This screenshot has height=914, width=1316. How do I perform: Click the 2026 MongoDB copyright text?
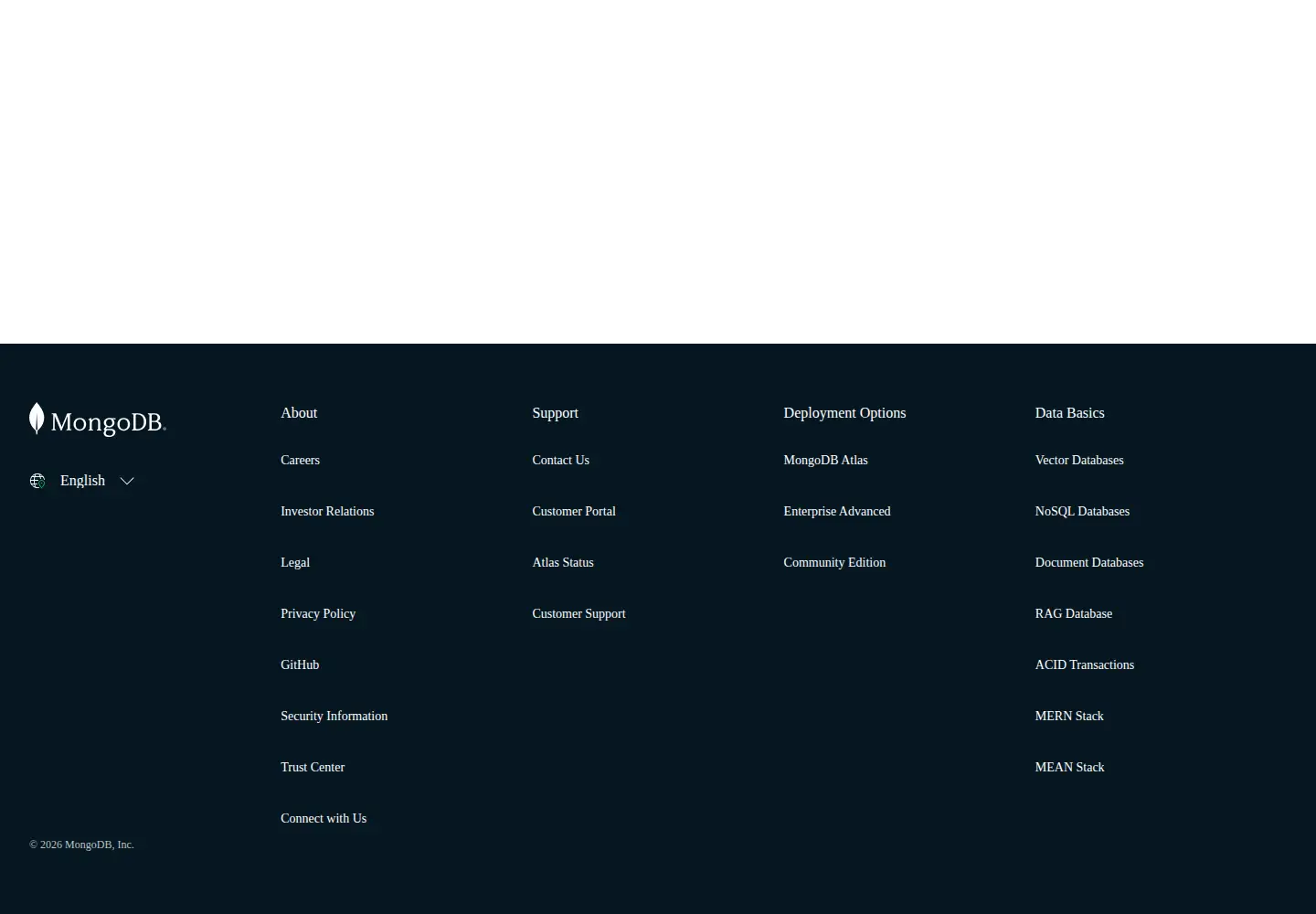(81, 845)
